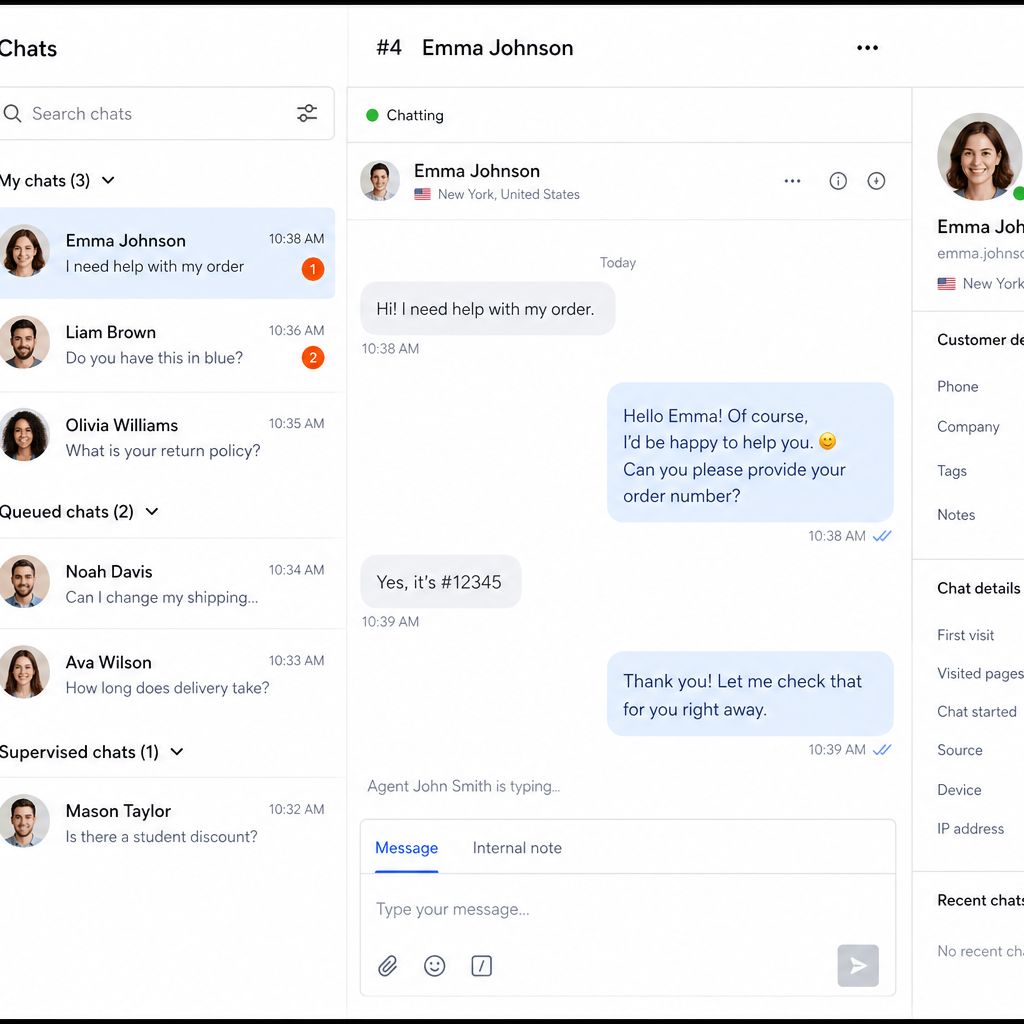The width and height of the screenshot is (1024, 1024).
Task: Click the First visit label
Action: [x=965, y=635]
